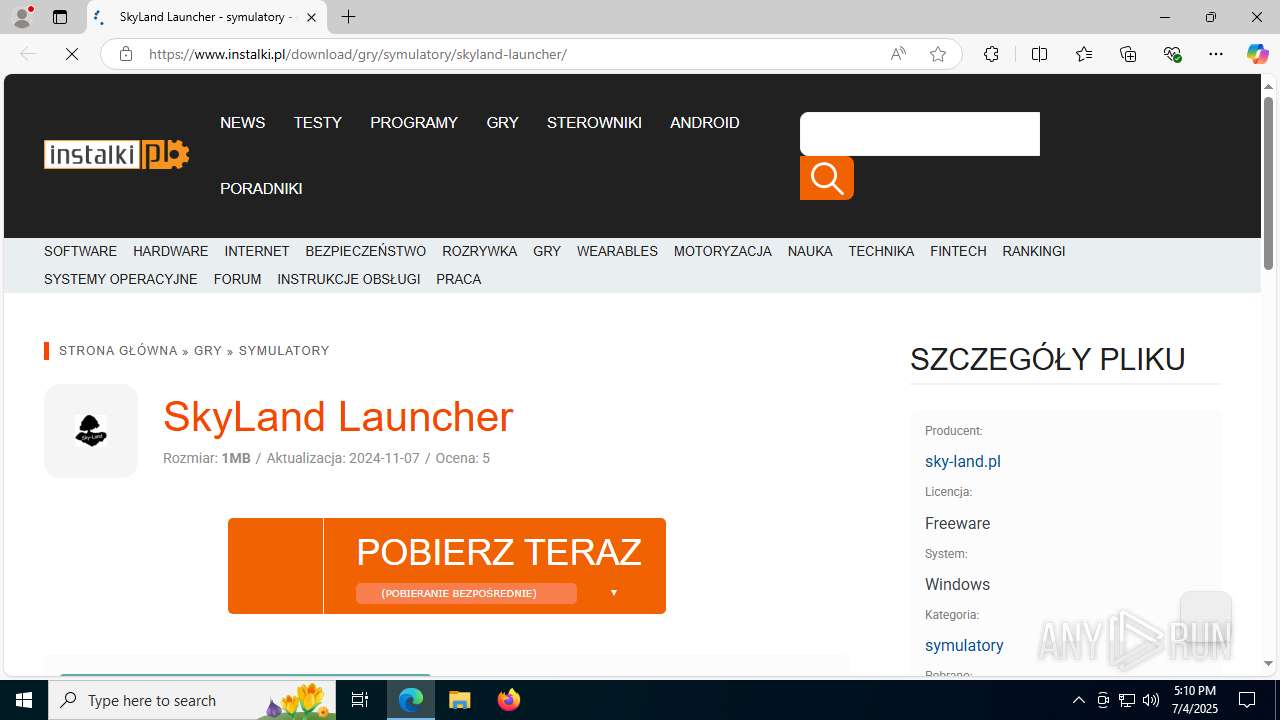
Task: Open the GRY top menu item
Action: (x=502, y=123)
